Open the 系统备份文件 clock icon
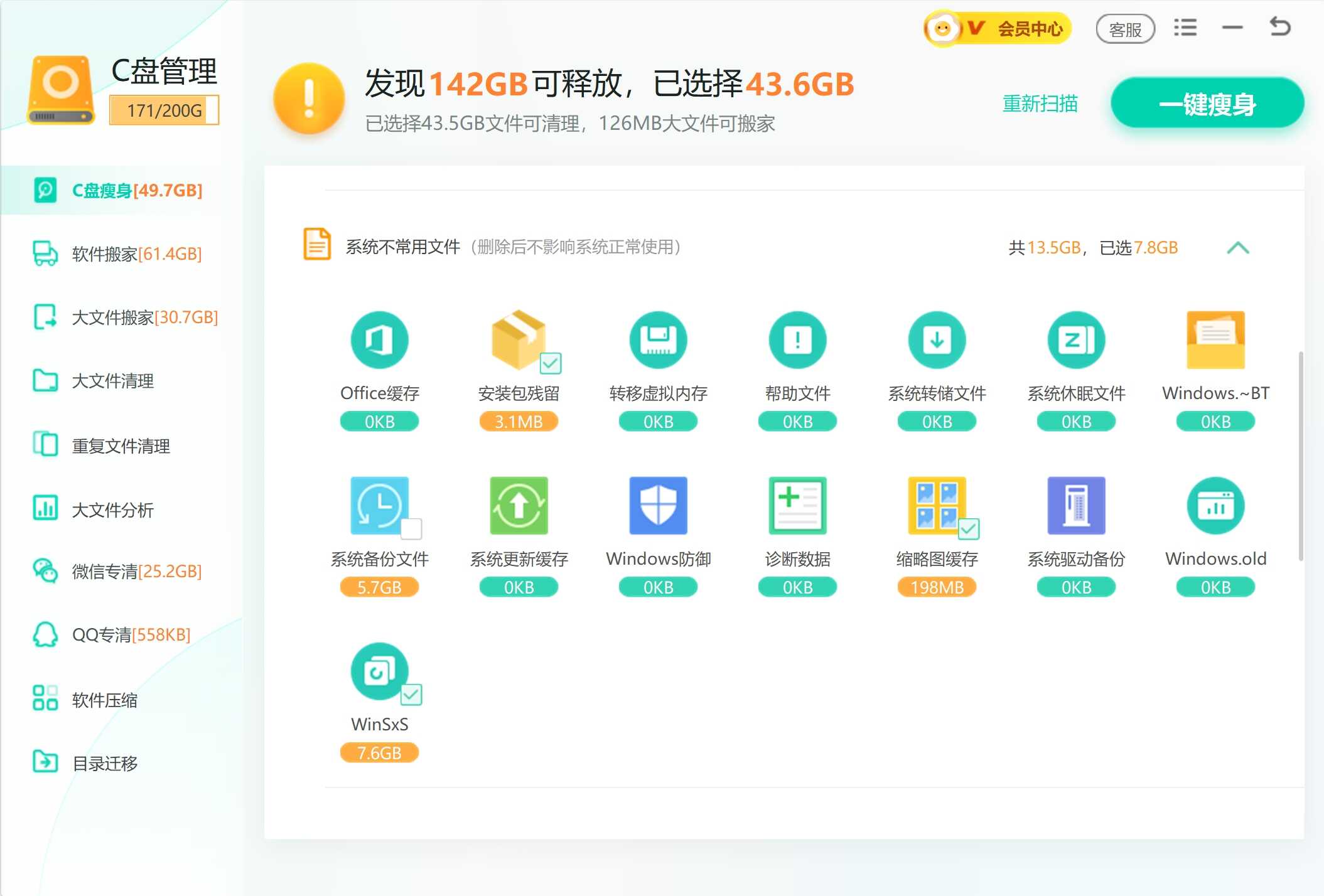Image resolution: width=1324 pixels, height=896 pixels. (379, 506)
